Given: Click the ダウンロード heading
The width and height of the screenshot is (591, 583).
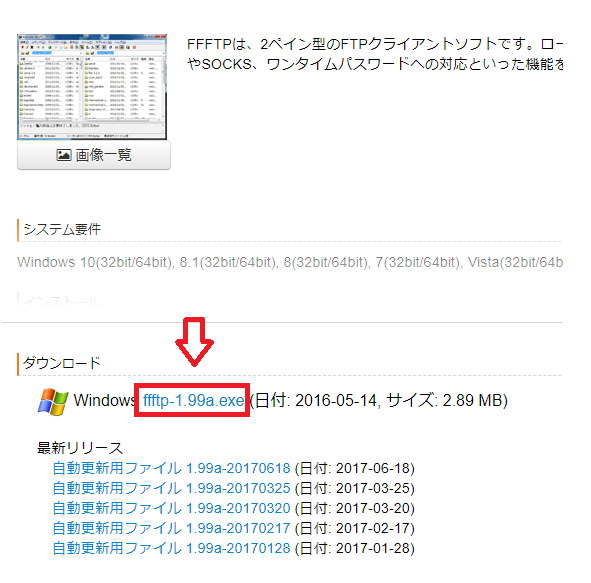Looking at the screenshot, I should [x=62, y=363].
